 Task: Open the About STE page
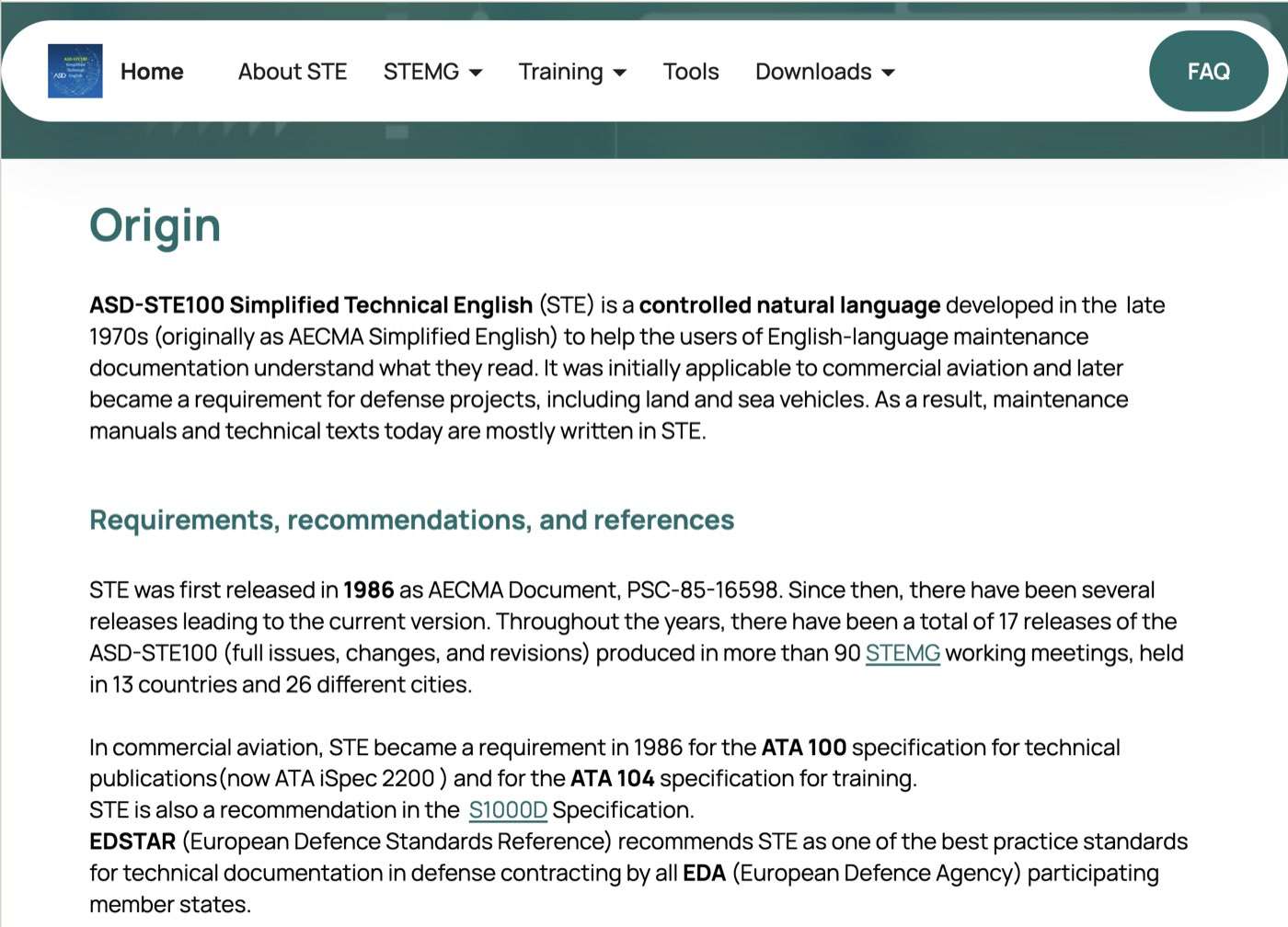click(x=293, y=72)
